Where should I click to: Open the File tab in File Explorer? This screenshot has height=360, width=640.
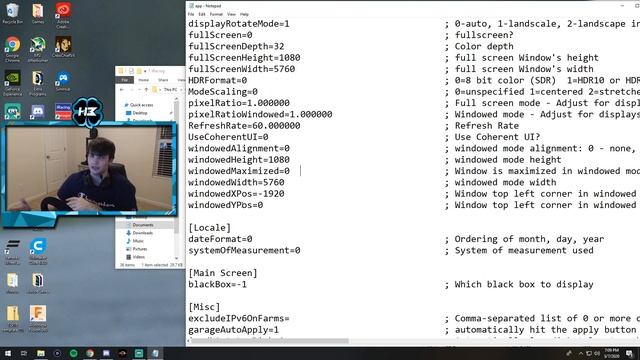pos(124,80)
